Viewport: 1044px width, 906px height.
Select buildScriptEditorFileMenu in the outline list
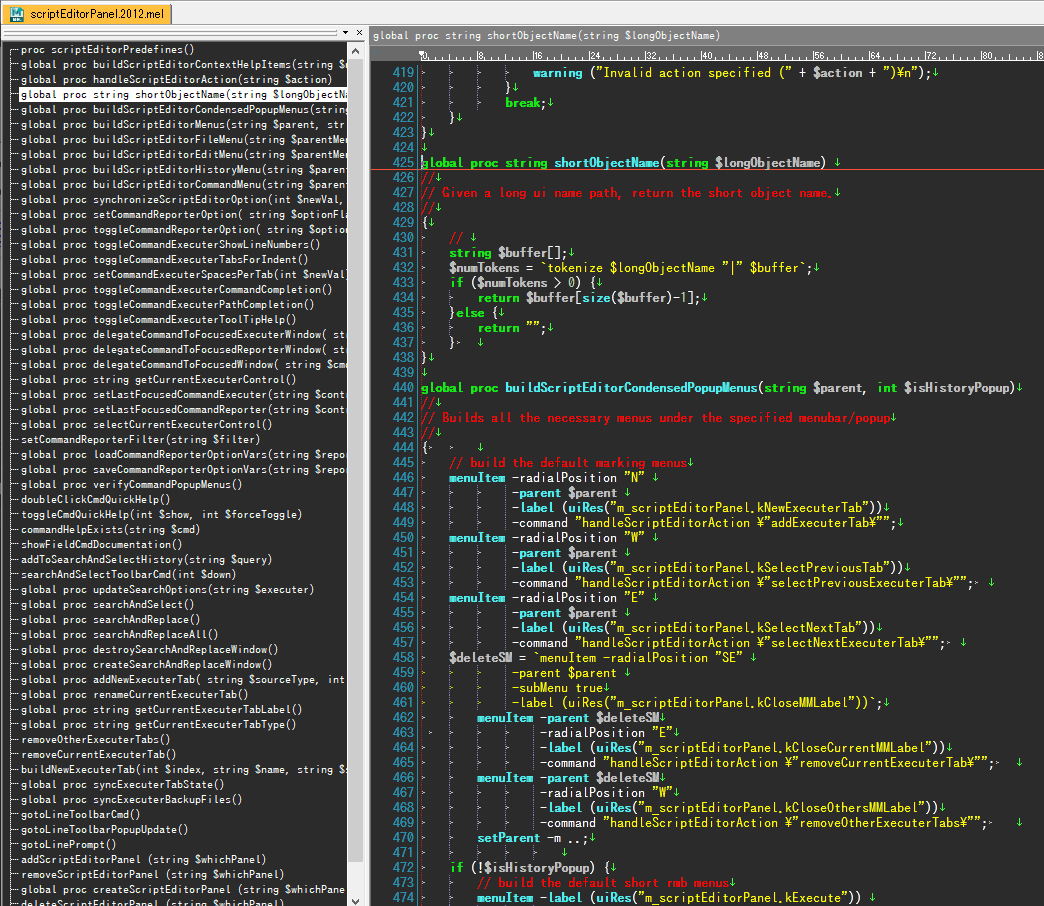(184, 139)
